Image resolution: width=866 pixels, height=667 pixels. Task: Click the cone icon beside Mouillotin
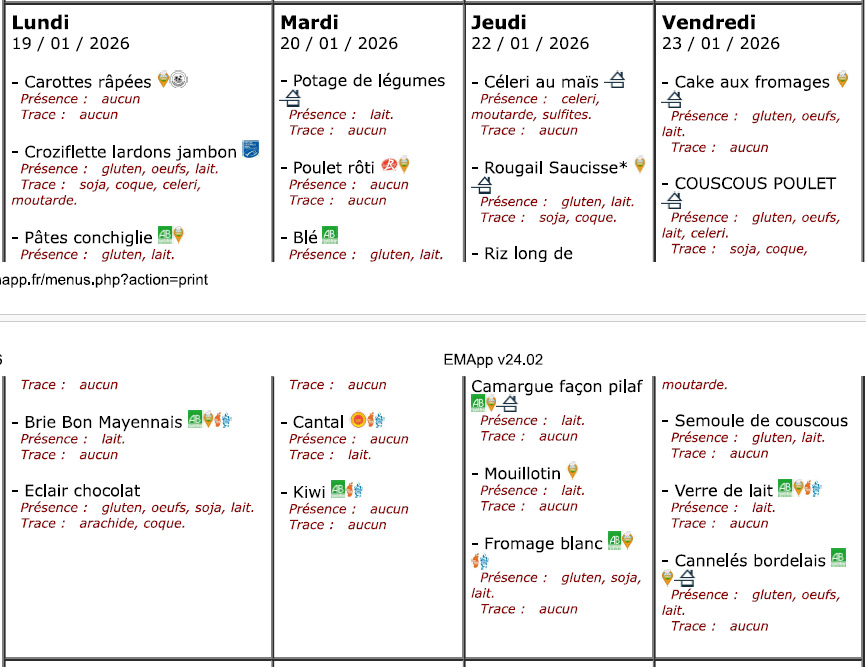click(x=572, y=470)
